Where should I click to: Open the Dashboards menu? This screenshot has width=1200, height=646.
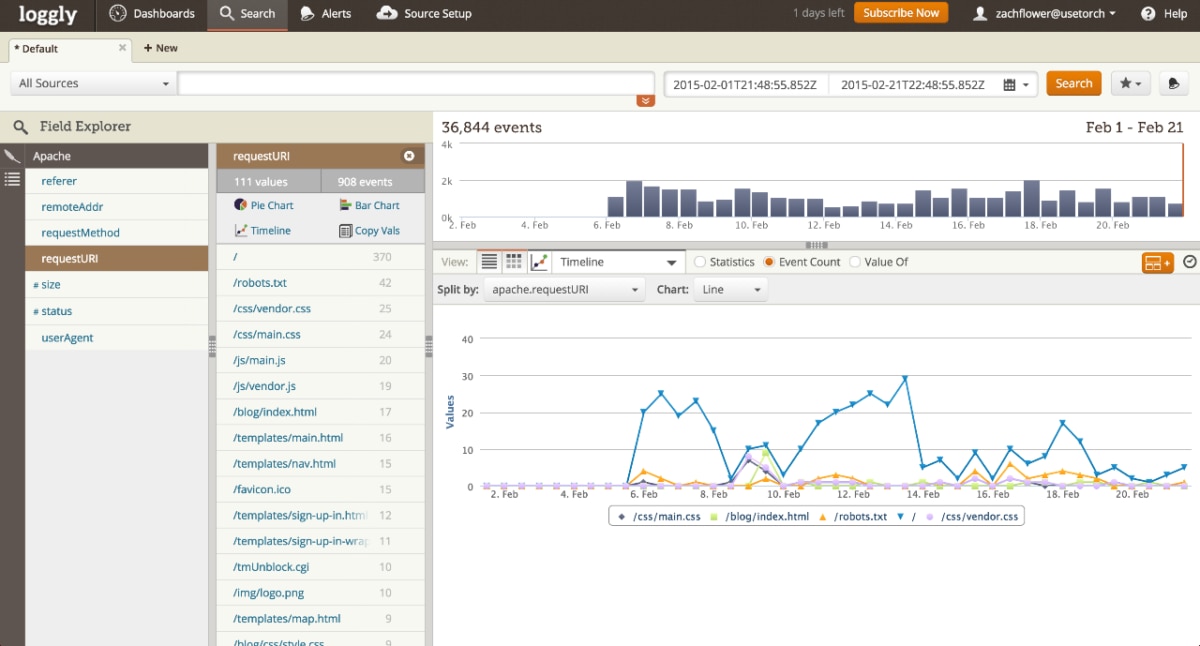[151, 14]
